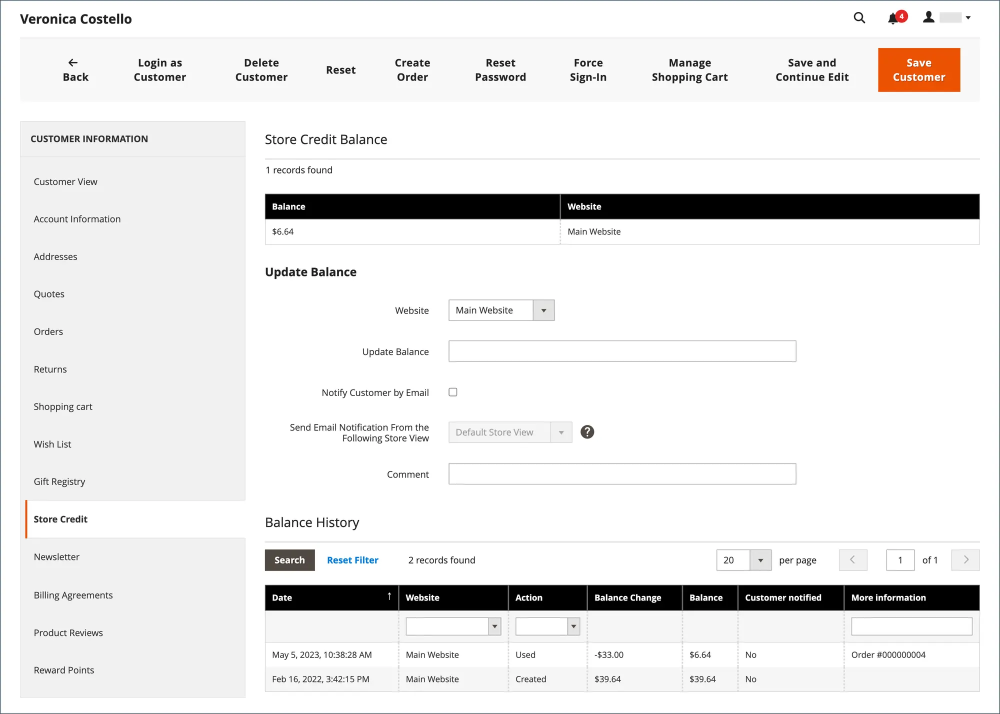Click the help question mark icon
1000x714 pixels.
coord(587,432)
